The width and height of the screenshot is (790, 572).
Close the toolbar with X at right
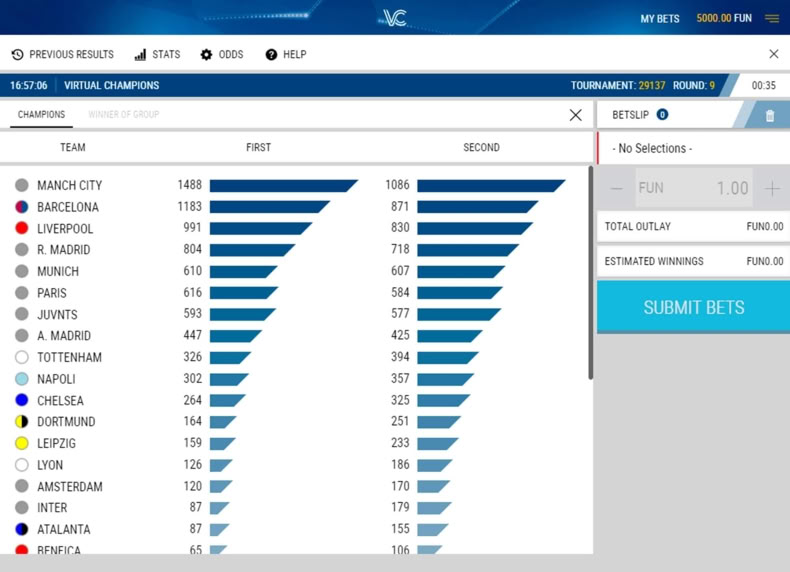pyautogui.click(x=774, y=54)
